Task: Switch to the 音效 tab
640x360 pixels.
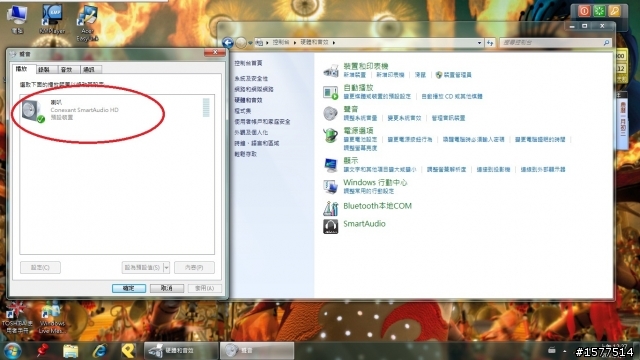Action: [x=68, y=69]
